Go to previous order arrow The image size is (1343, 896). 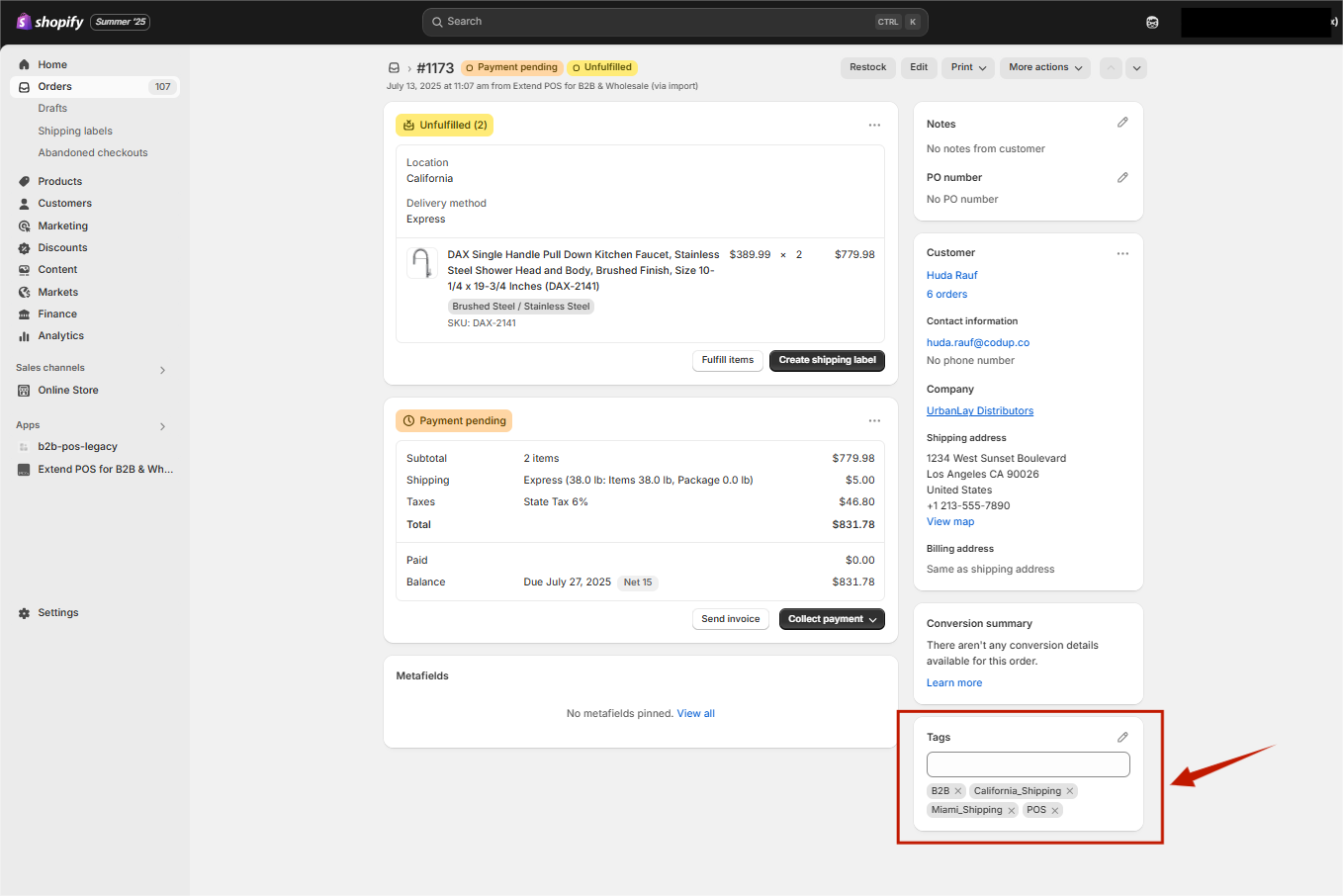(x=1112, y=68)
